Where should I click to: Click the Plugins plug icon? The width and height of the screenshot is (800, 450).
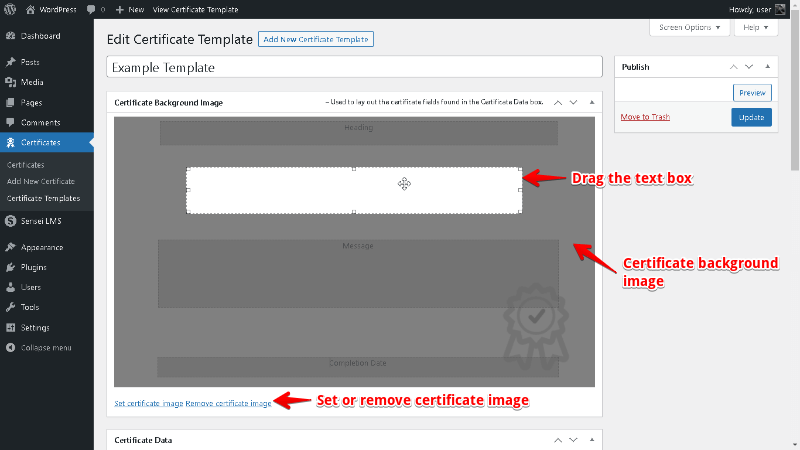pyautogui.click(x=10, y=267)
